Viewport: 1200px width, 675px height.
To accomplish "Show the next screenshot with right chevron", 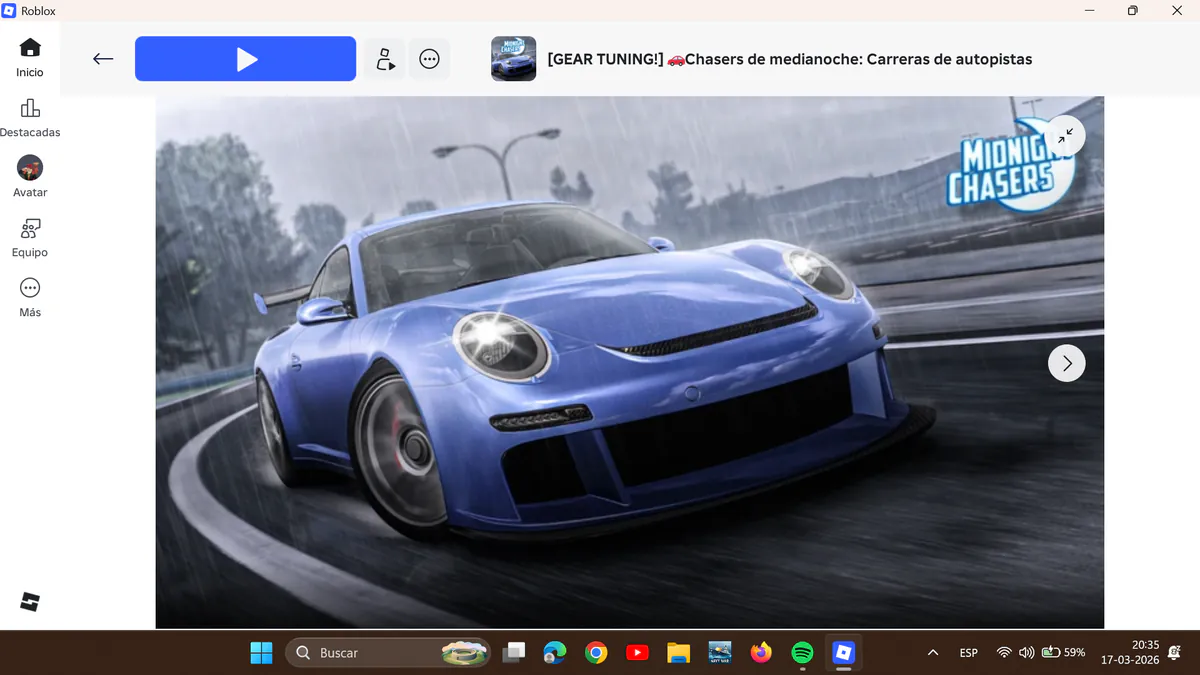I will (1066, 363).
